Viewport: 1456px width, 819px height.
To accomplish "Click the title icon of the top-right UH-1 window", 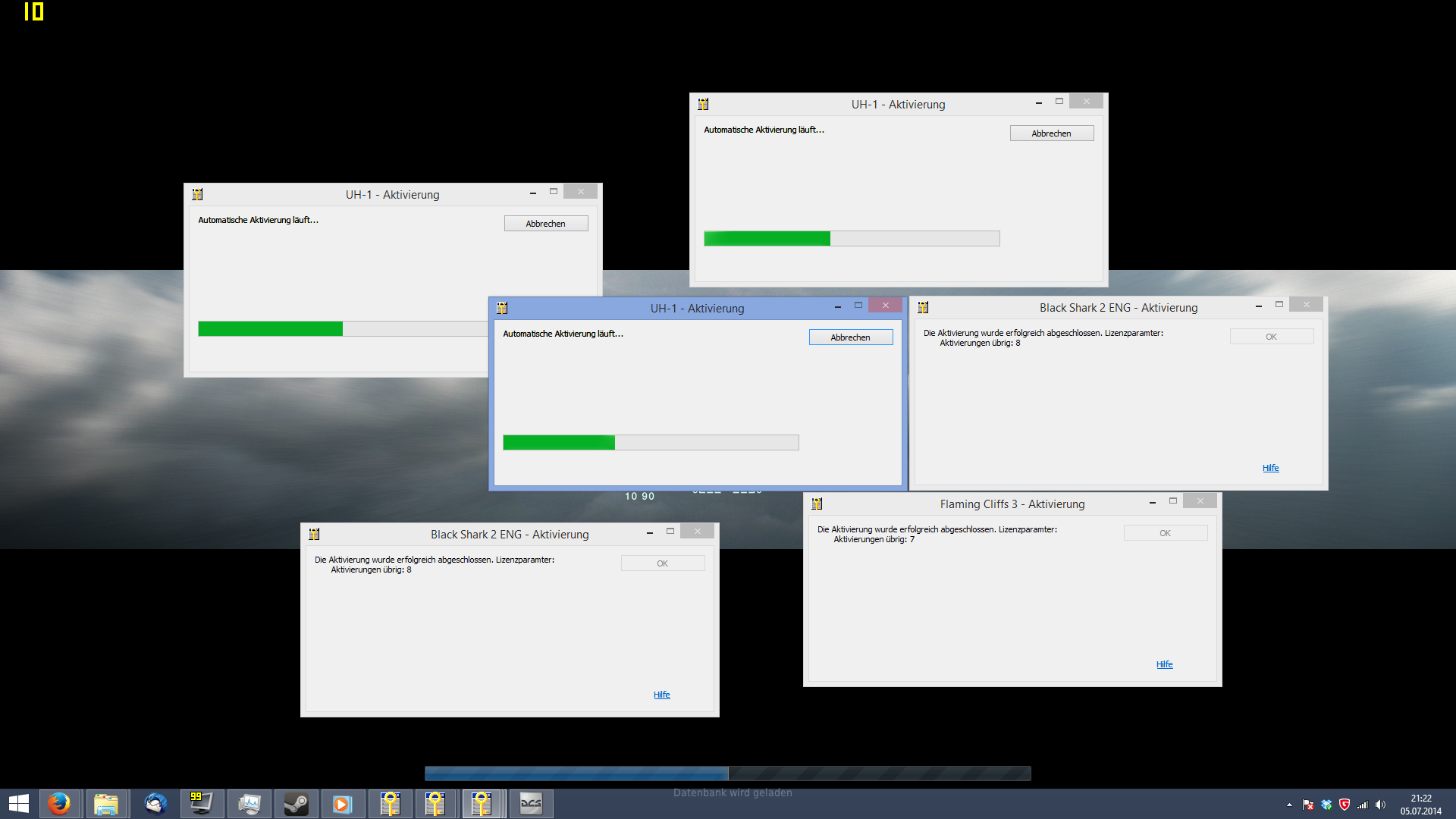I will point(703,104).
